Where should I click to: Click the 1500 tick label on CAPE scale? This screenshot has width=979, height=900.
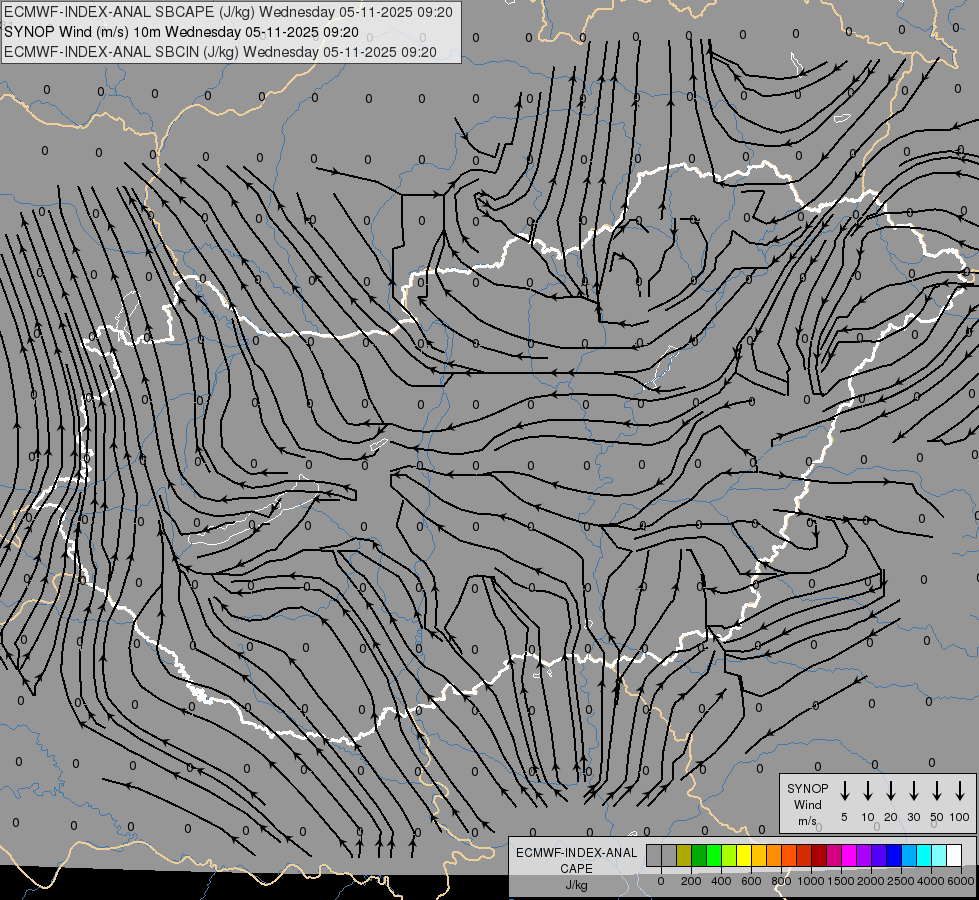840,881
